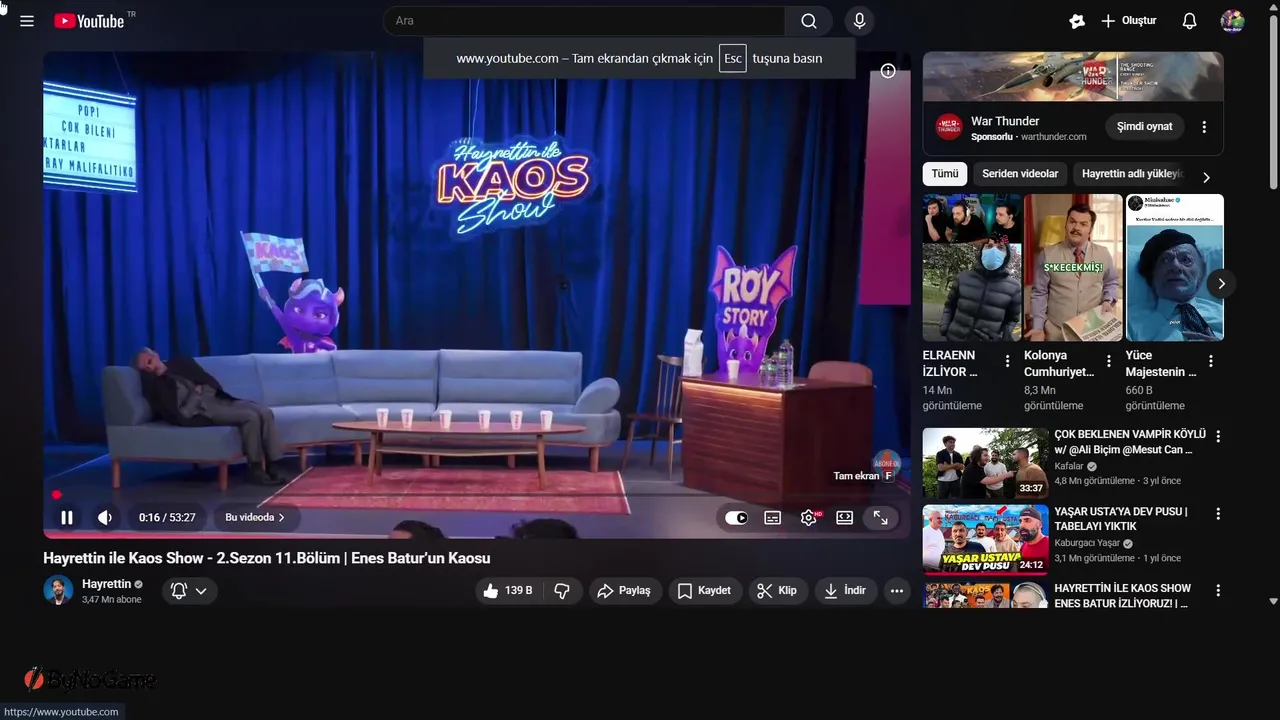
Task: Open Yaşar Usta video options menu
Action: 1218,514
